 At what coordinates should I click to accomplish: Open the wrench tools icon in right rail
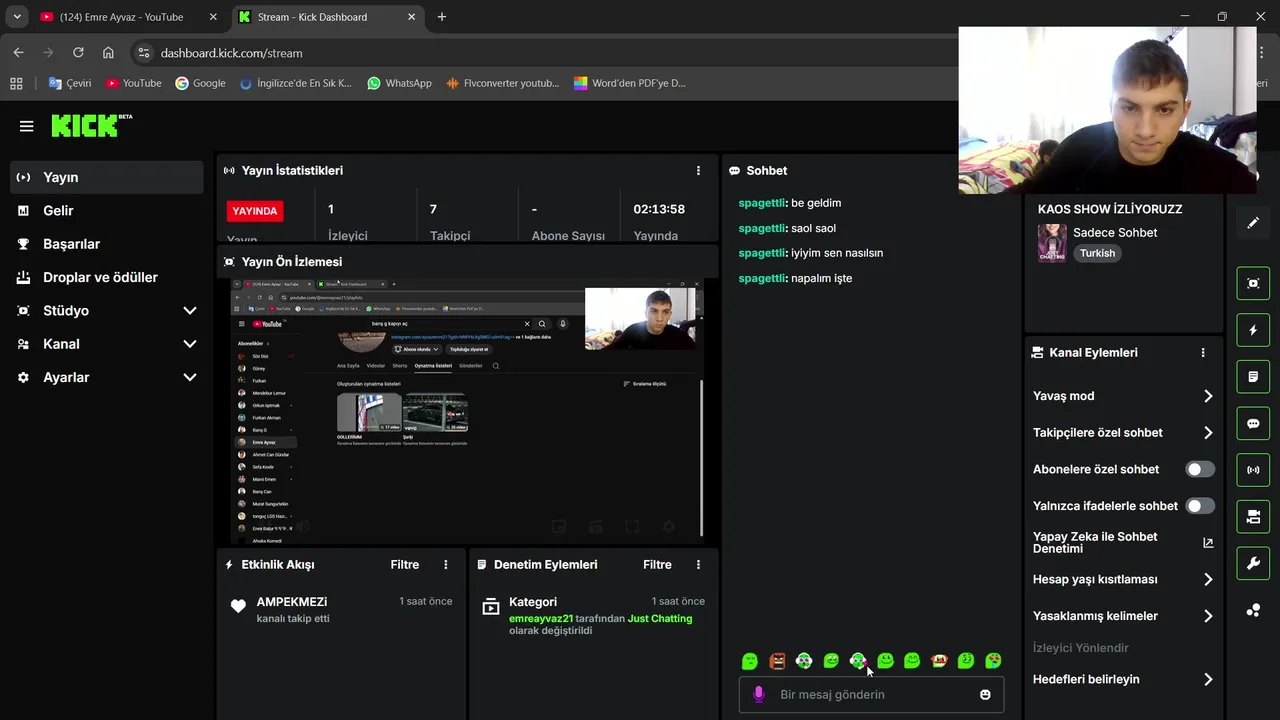[1253, 563]
